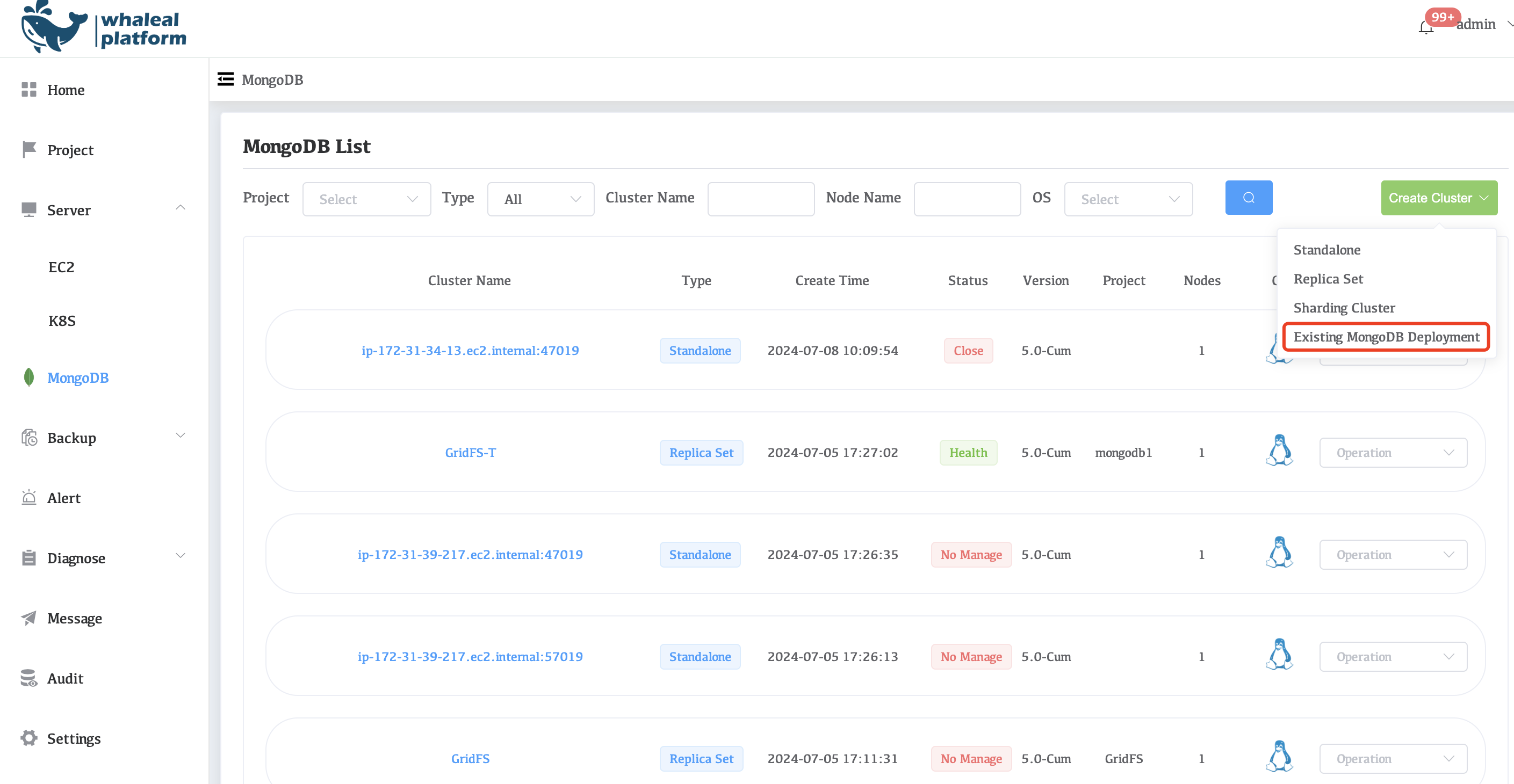The image size is (1514, 784).
Task: Toggle the sidebar collapse hamburger icon
Action: (x=225, y=79)
